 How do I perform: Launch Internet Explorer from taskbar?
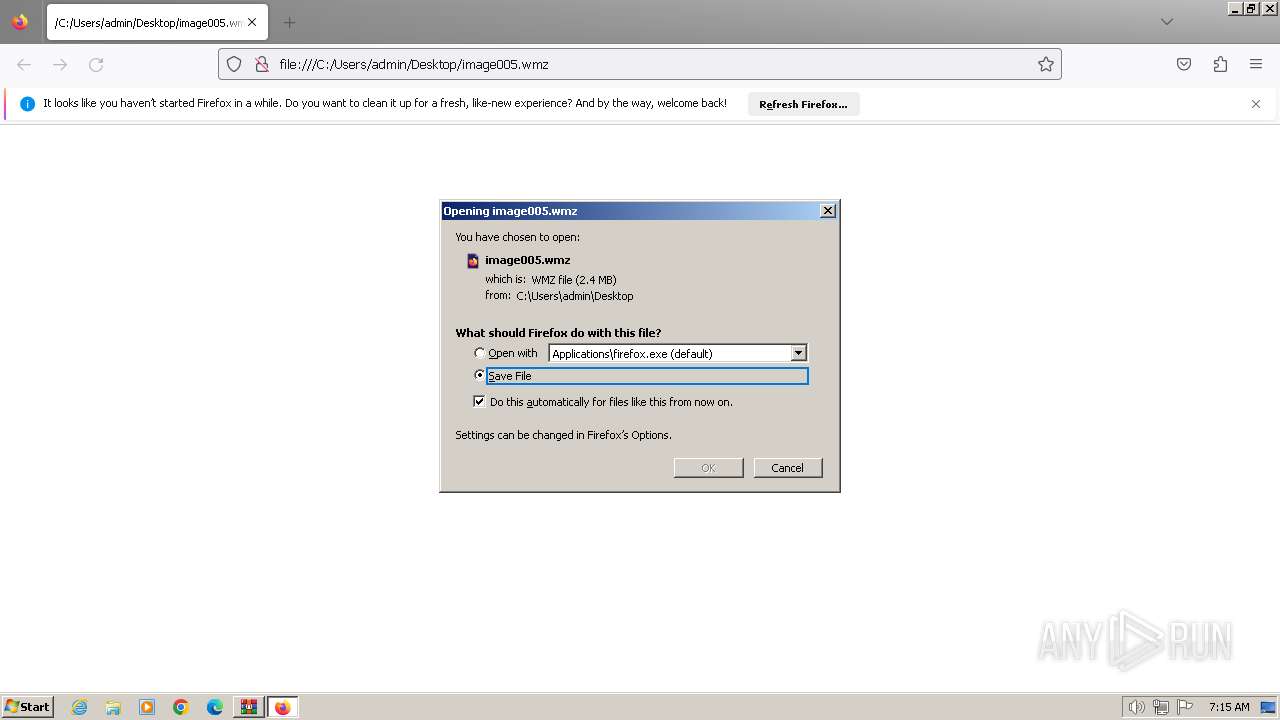point(80,707)
